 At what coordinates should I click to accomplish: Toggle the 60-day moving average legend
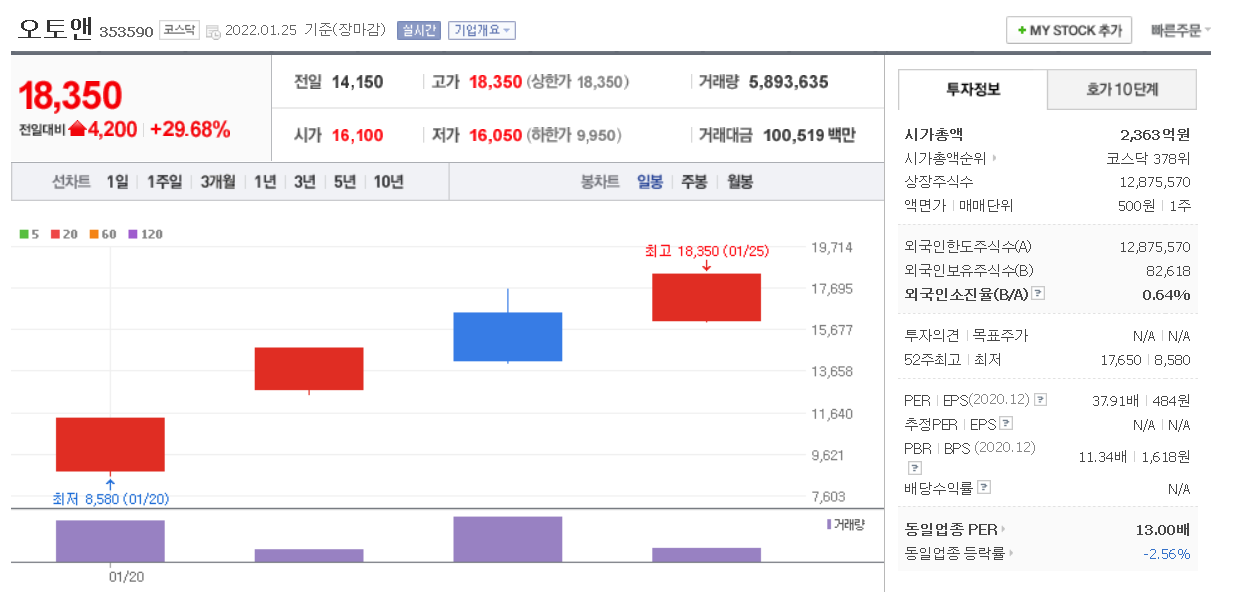104,234
